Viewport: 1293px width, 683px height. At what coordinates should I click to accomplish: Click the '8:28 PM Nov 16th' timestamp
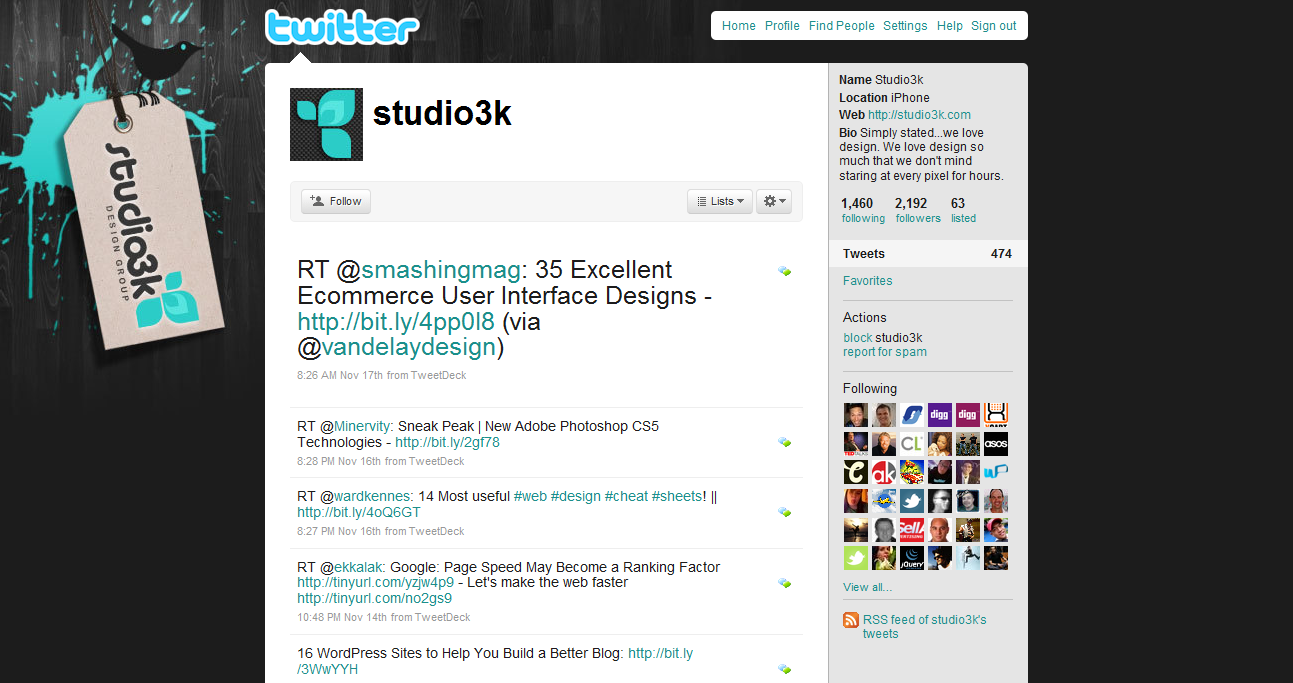pyautogui.click(x=339, y=462)
